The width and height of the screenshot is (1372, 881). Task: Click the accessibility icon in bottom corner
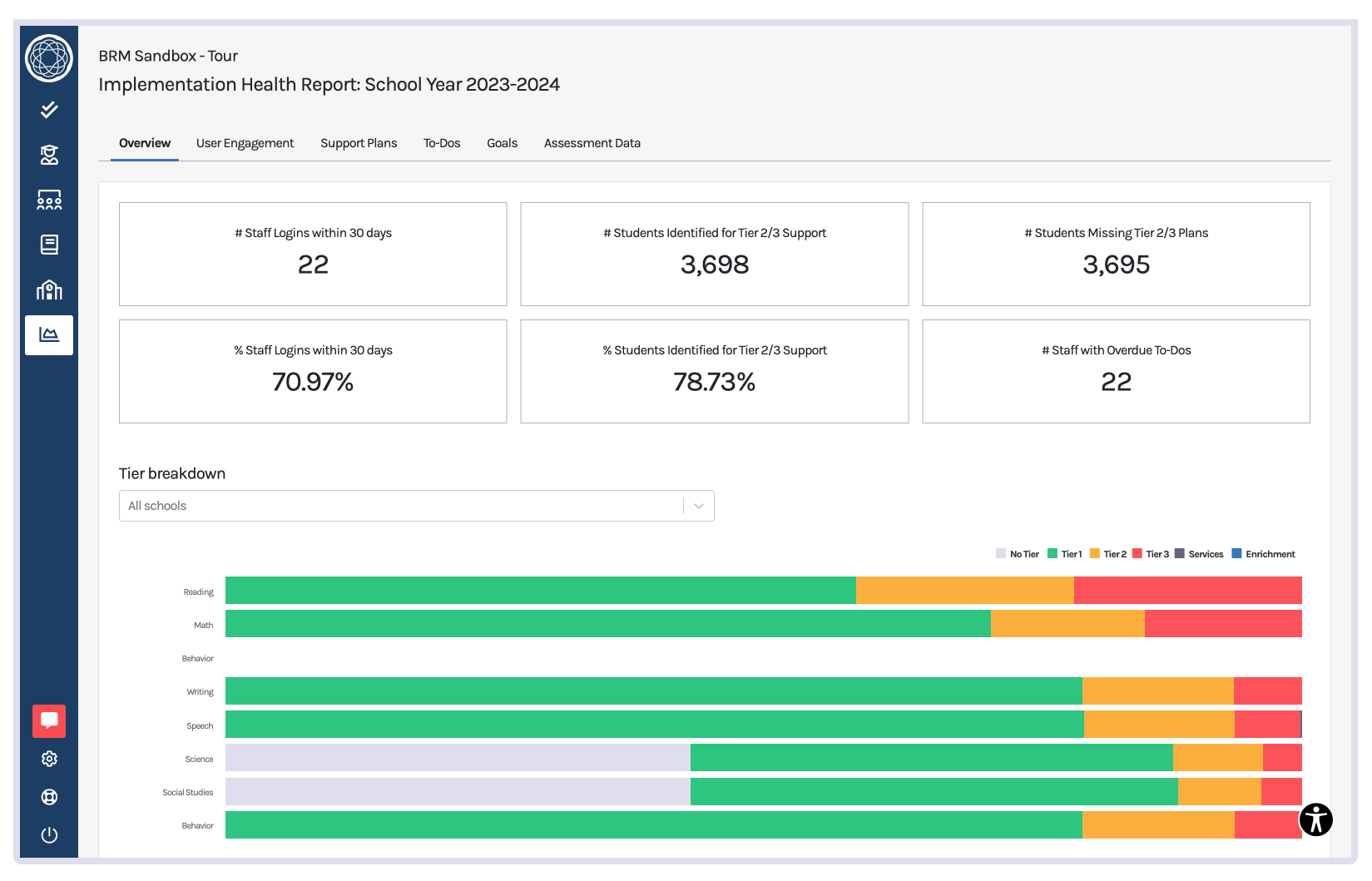click(x=1315, y=819)
